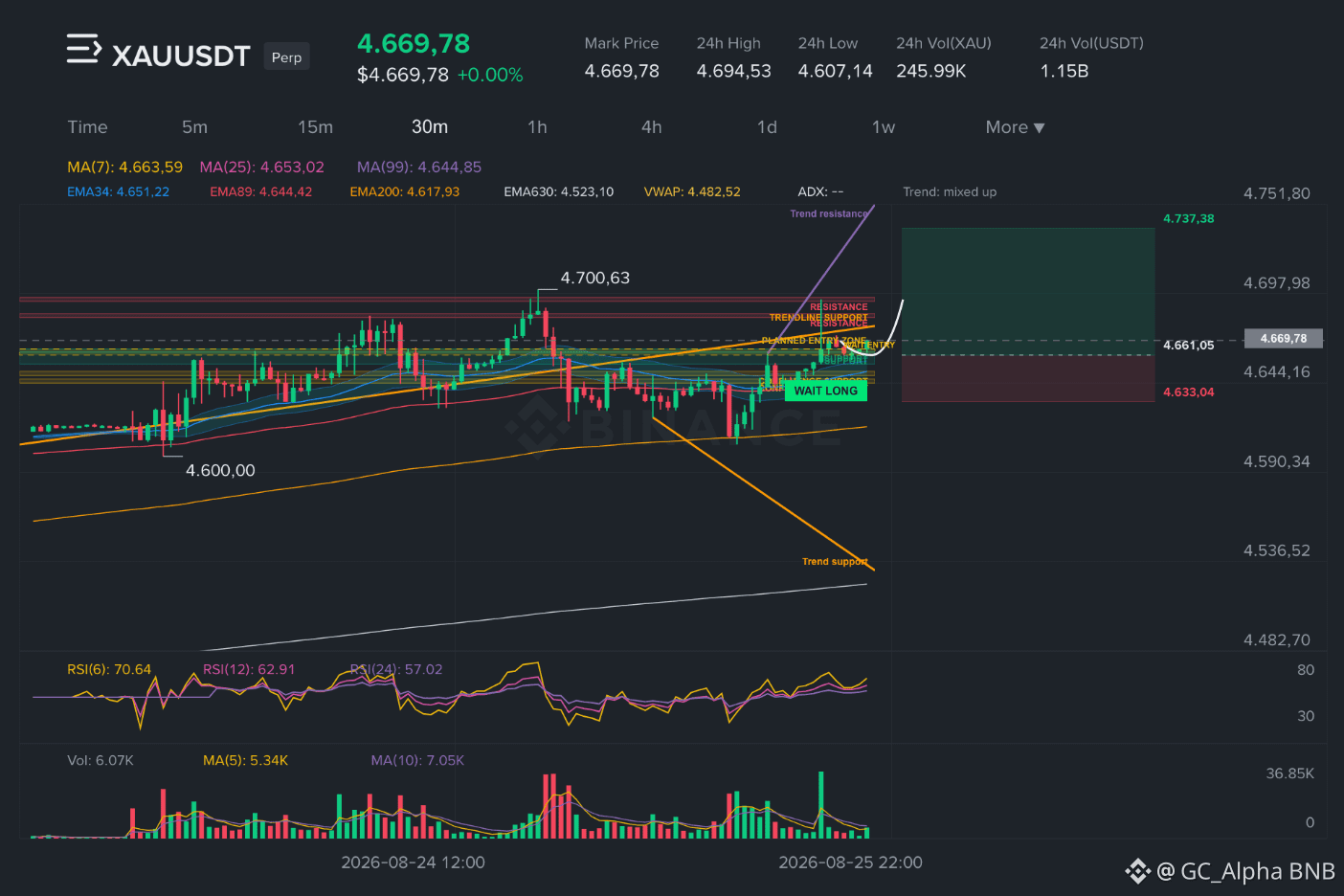1344x896 pixels.
Task: Click the 24h Vol(USDT) value 1.15B
Action: (1064, 72)
